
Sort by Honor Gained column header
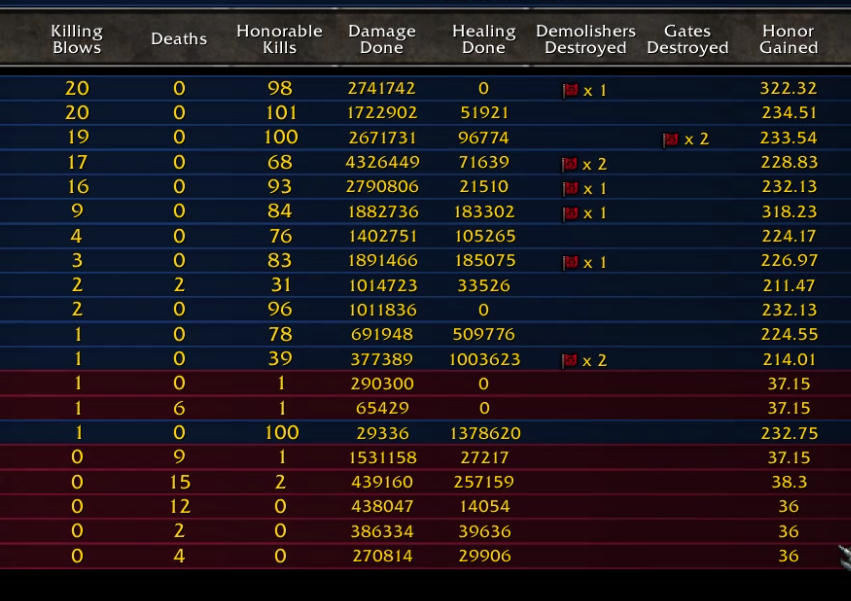click(789, 39)
